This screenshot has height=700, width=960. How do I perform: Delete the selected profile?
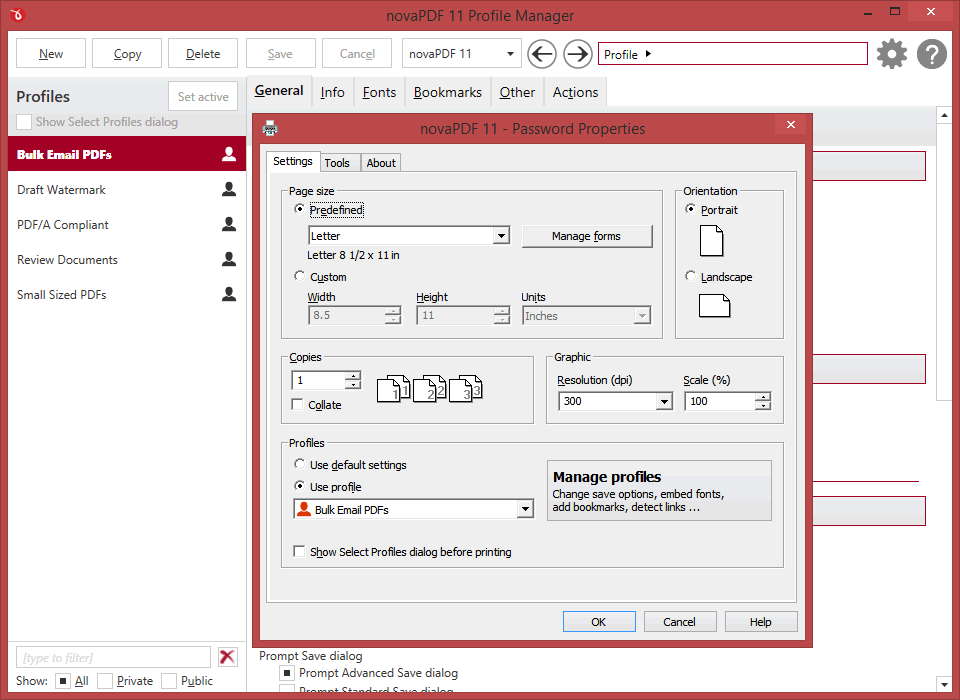pos(203,54)
